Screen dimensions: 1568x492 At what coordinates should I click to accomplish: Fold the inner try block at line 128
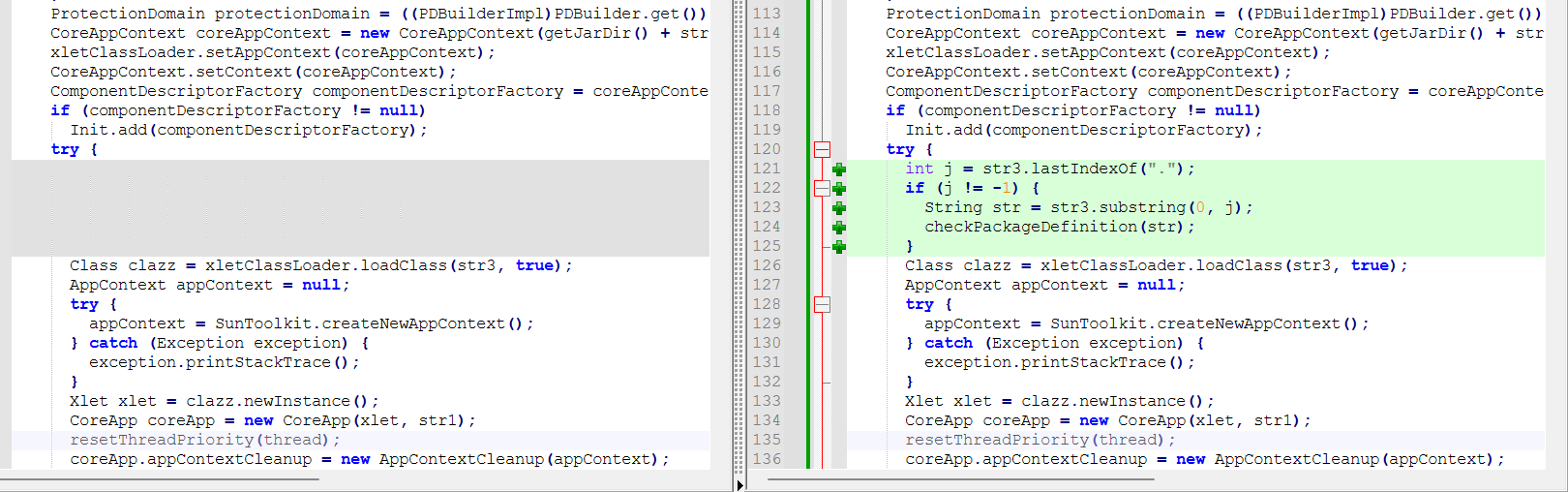coord(822,305)
